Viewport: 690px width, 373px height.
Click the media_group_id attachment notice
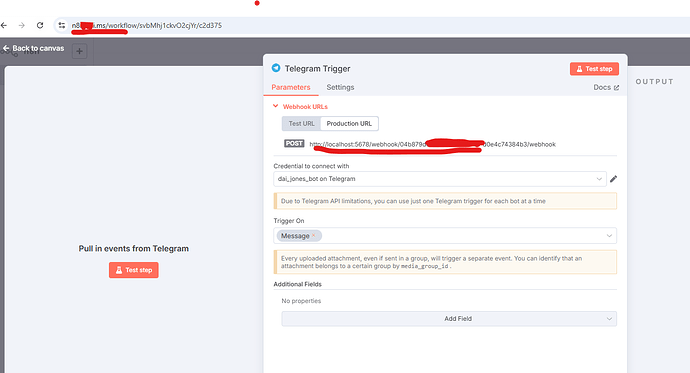click(445, 262)
